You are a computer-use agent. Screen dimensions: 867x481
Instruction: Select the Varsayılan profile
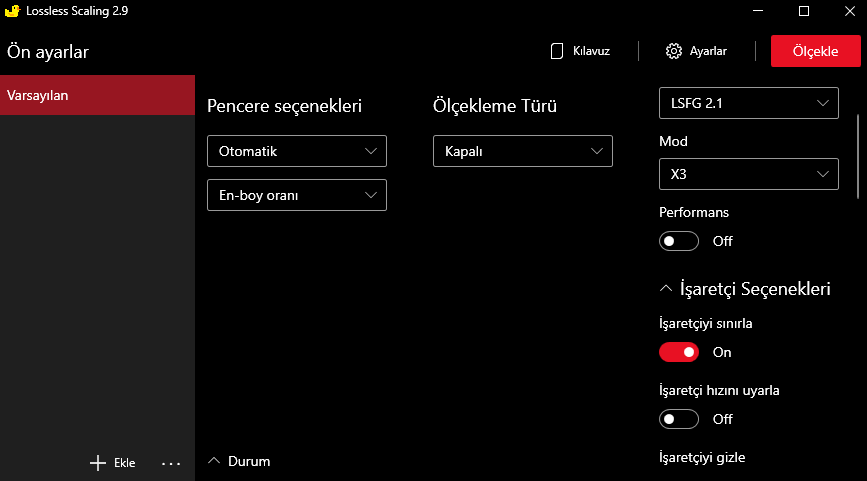tap(97, 95)
